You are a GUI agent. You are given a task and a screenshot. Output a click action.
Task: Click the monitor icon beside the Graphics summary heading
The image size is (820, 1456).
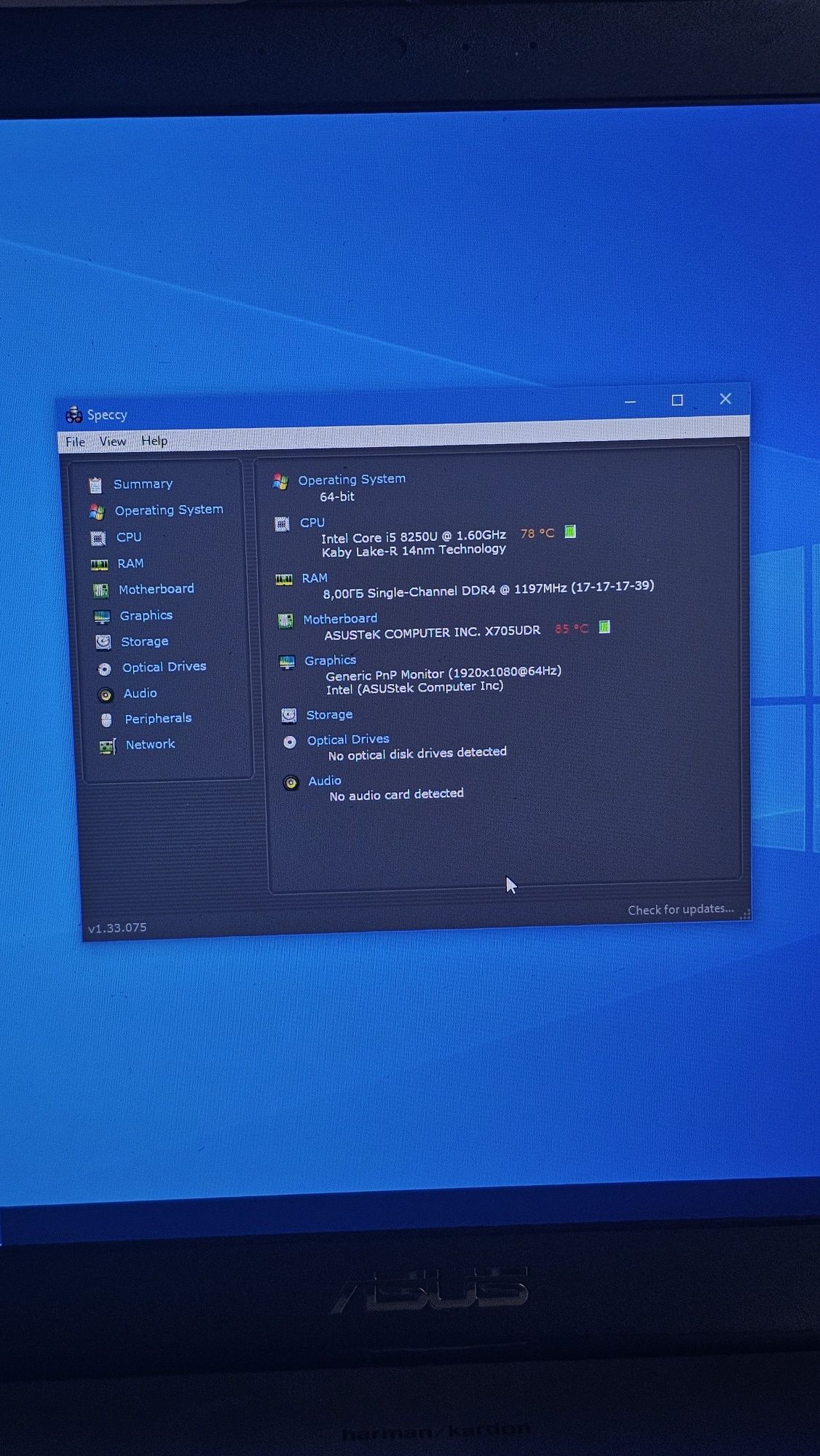287,662
